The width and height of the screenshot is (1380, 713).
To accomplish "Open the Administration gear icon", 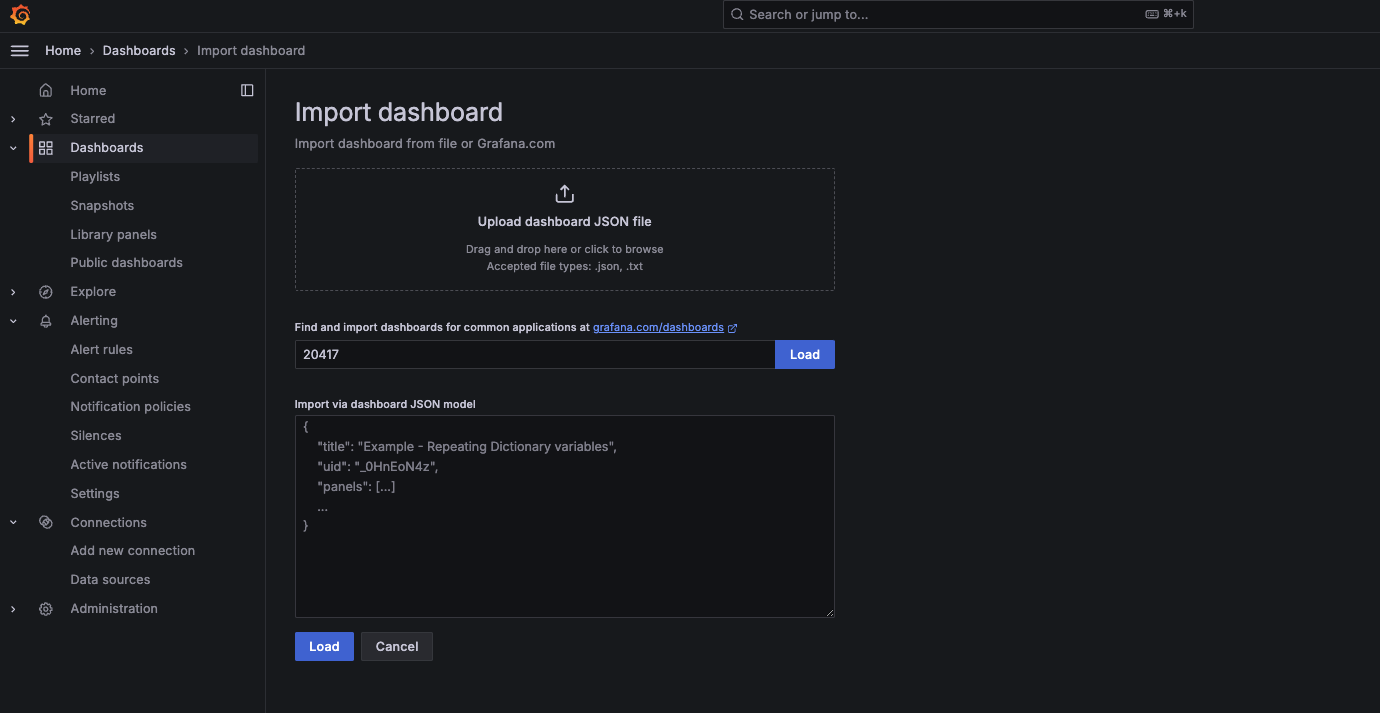I will click(x=45, y=608).
